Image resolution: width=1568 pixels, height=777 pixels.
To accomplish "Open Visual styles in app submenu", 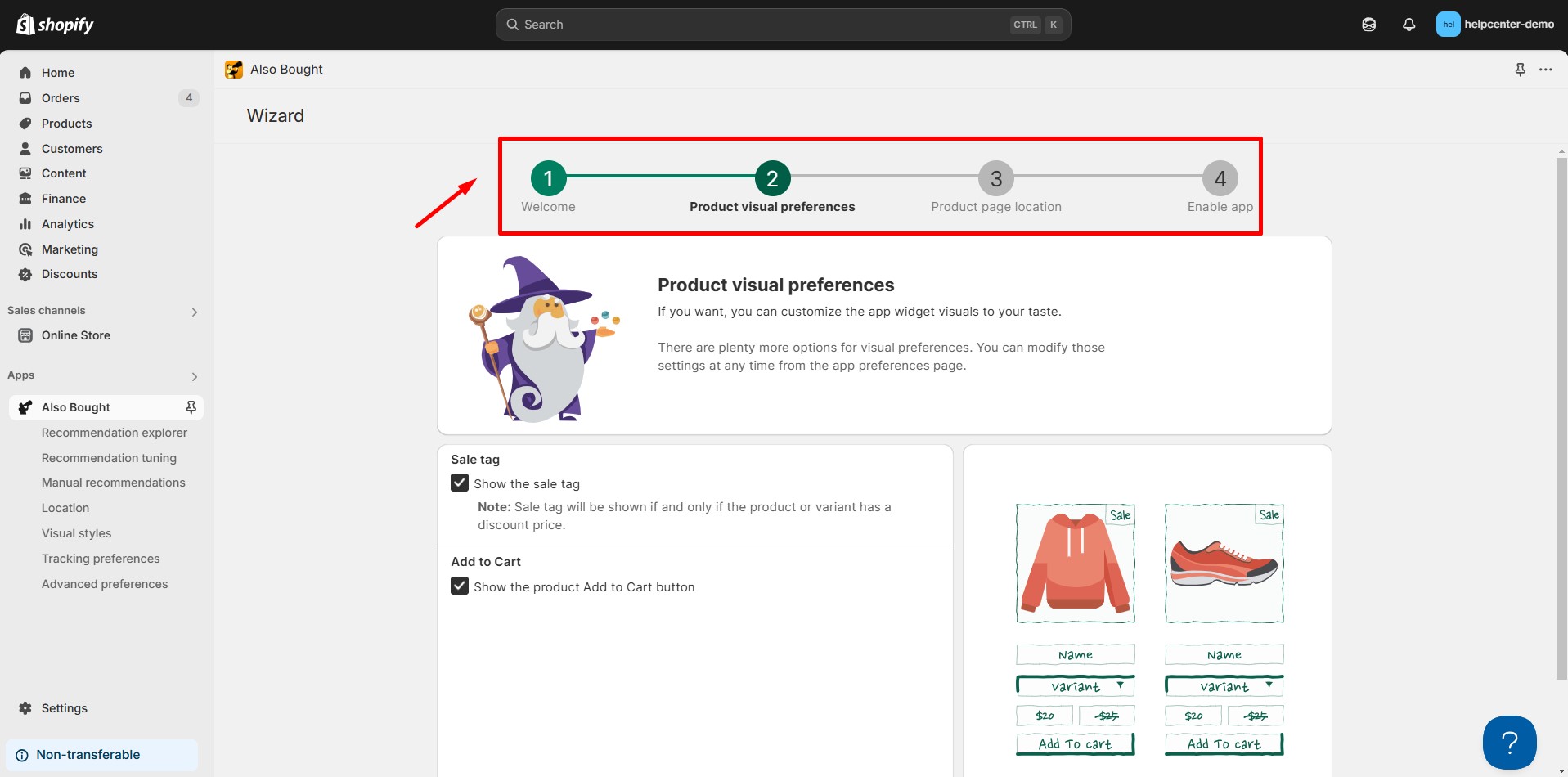I will tap(76, 533).
